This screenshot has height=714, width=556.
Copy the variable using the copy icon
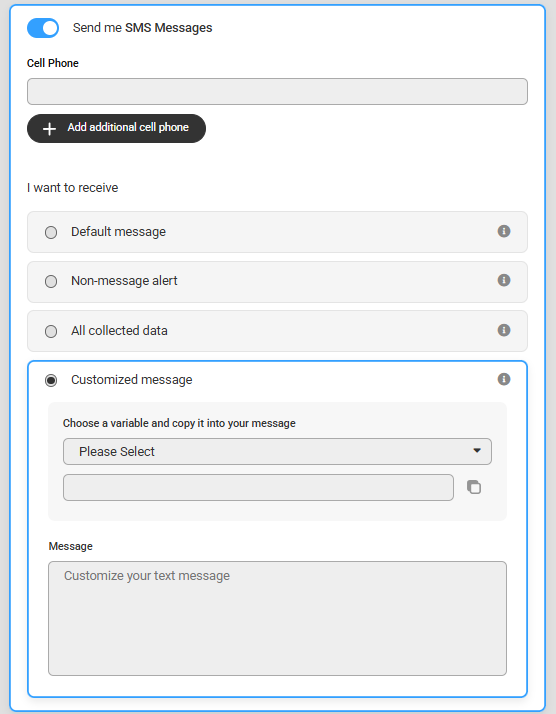click(x=474, y=487)
